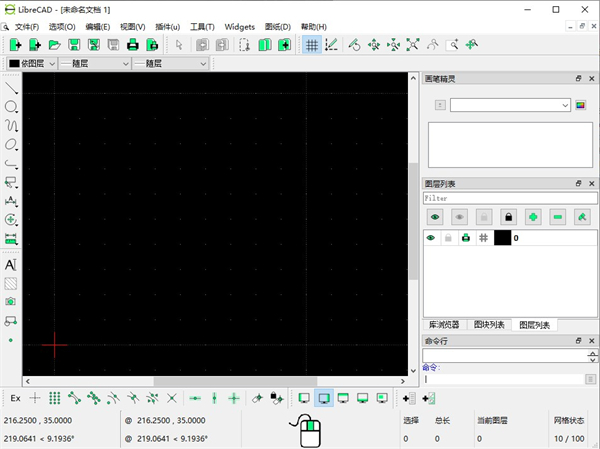Click the remove layer minus icon

(x=558, y=216)
